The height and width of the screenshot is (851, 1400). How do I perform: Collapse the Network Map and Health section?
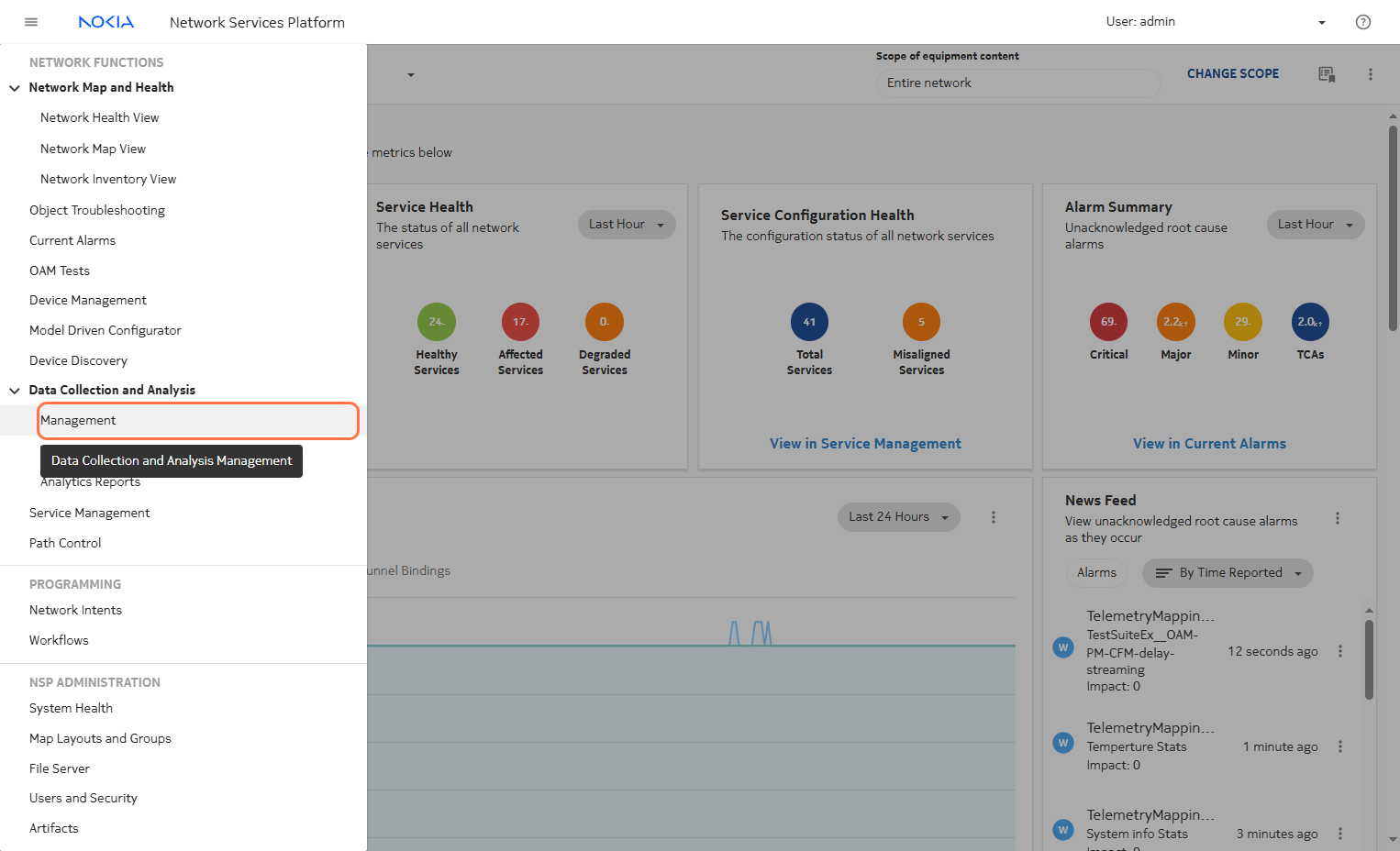[15, 88]
